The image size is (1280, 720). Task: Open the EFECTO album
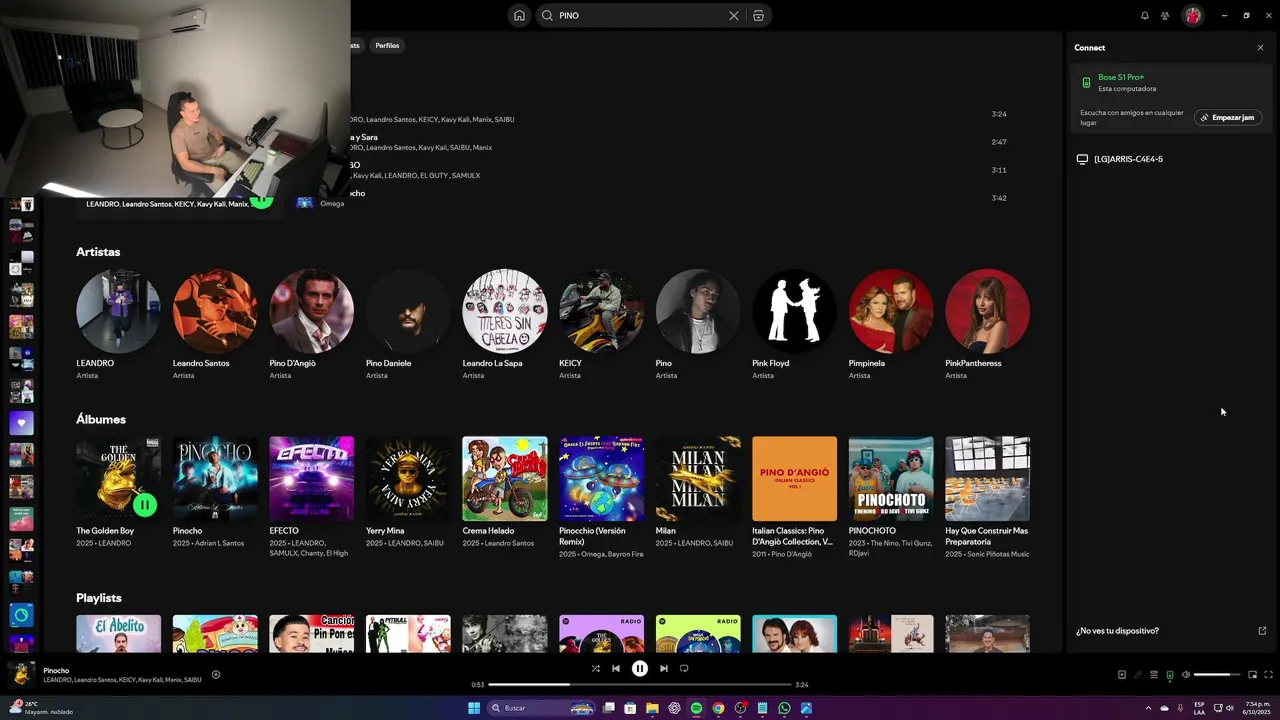pyautogui.click(x=311, y=496)
